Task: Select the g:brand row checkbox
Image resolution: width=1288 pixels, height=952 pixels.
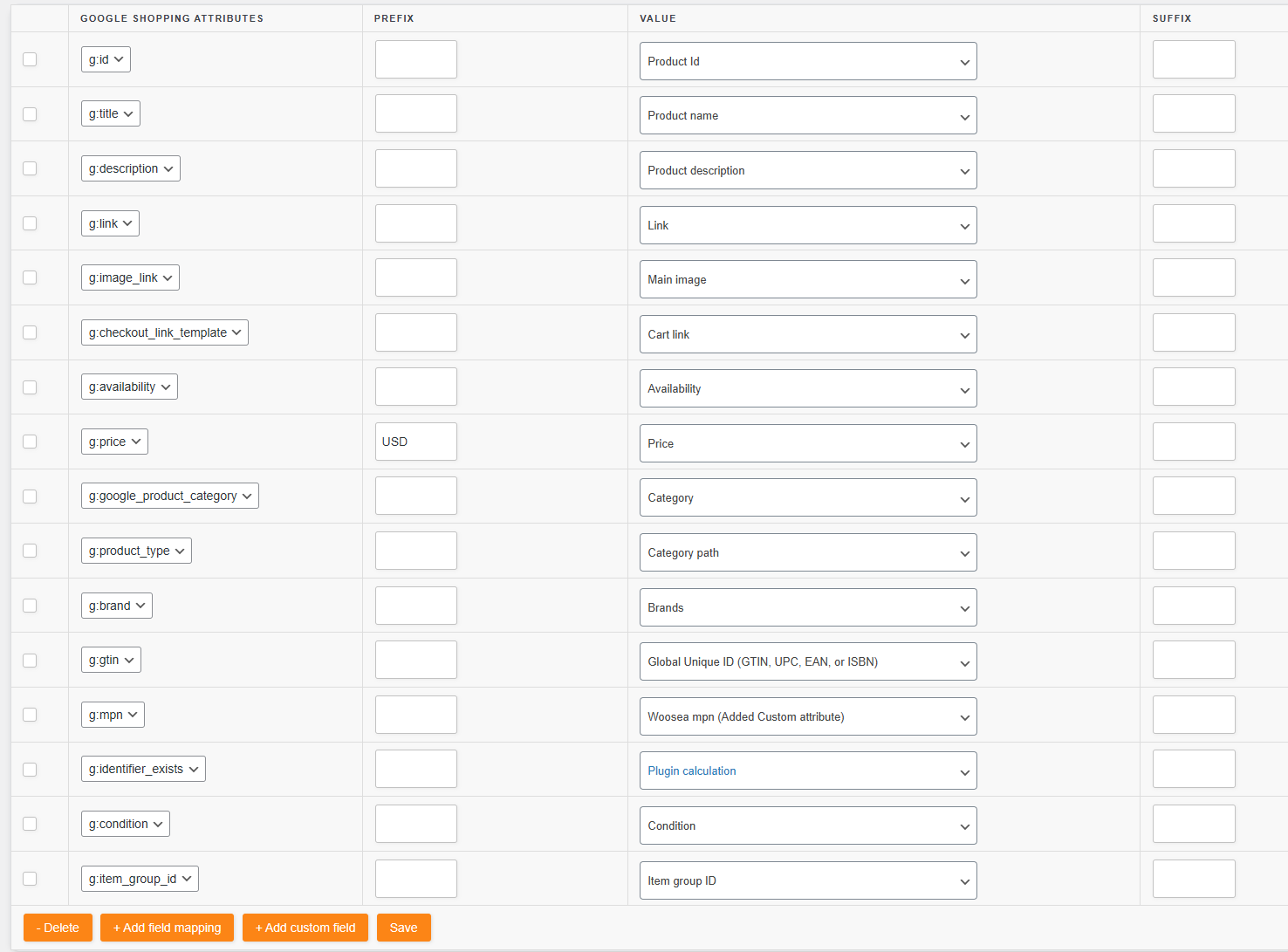Action: 30,606
